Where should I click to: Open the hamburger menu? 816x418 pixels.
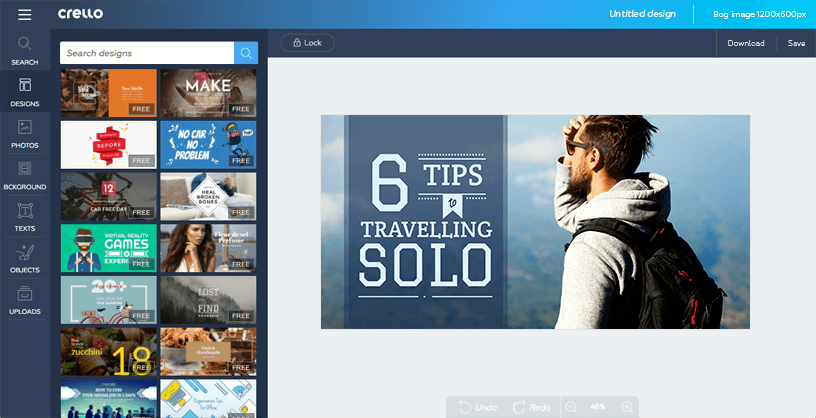24,15
